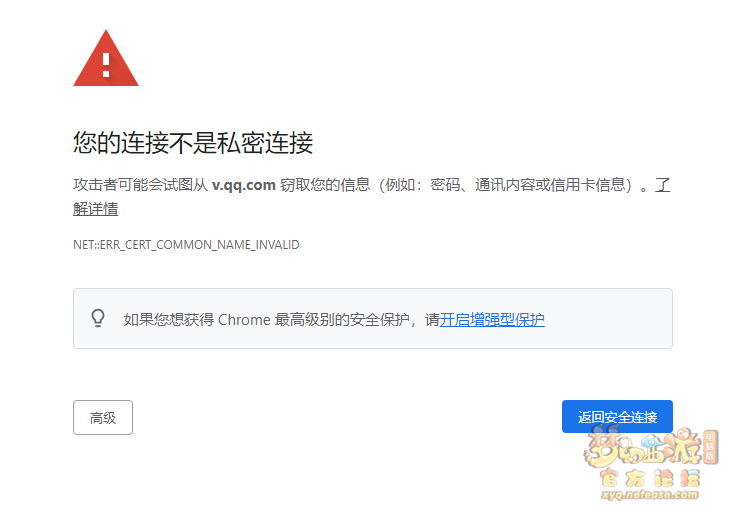Click the 如果您想获得 text in the tip box
The image size is (730, 507).
[x=169, y=319]
